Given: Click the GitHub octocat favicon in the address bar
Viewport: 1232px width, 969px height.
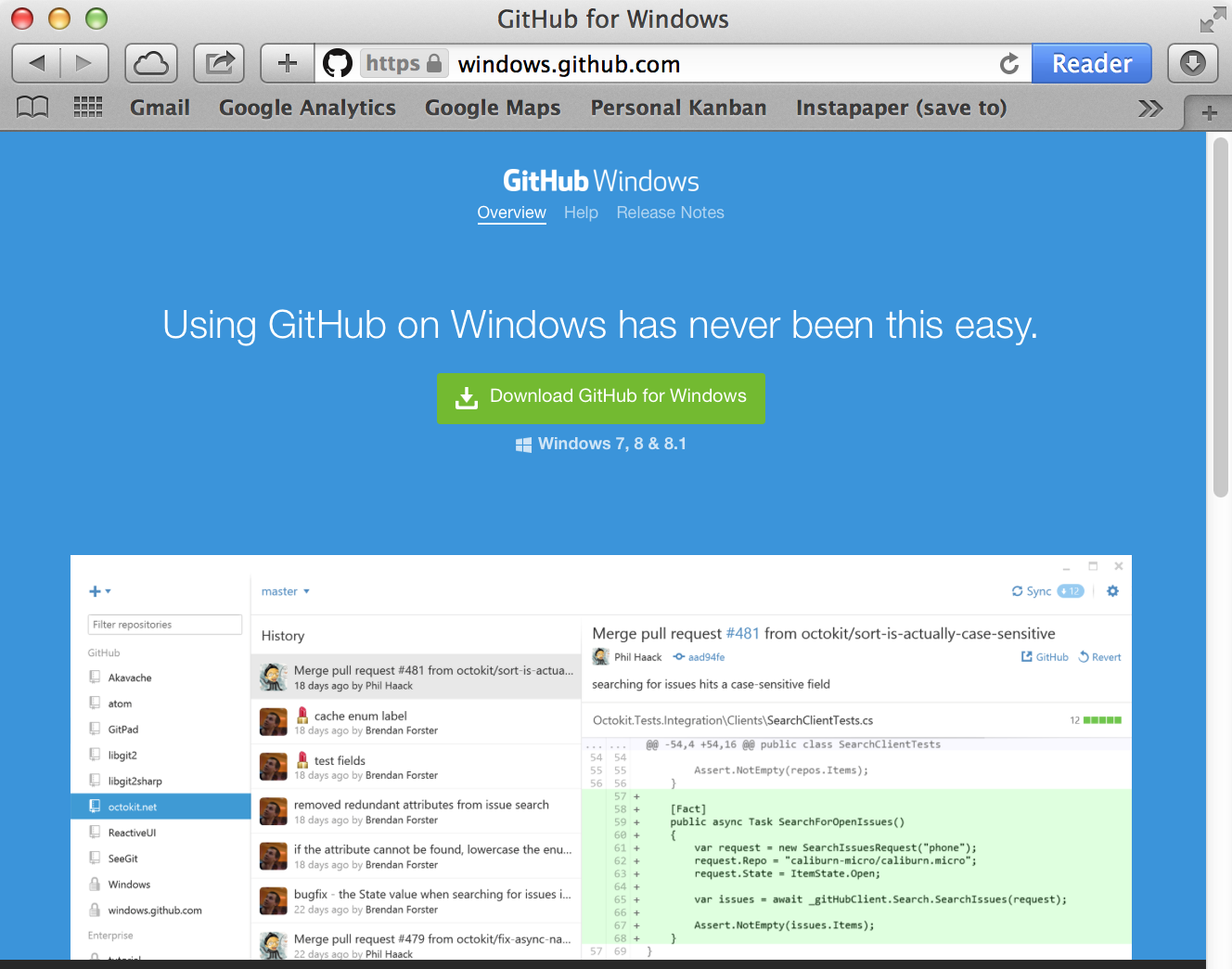Looking at the screenshot, I should coord(338,63).
